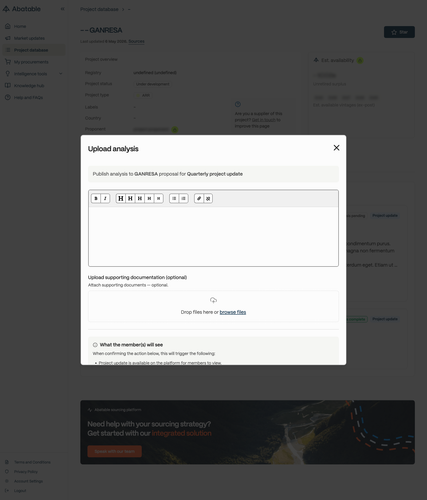Click into the analysis text editor area

(x=213, y=236)
